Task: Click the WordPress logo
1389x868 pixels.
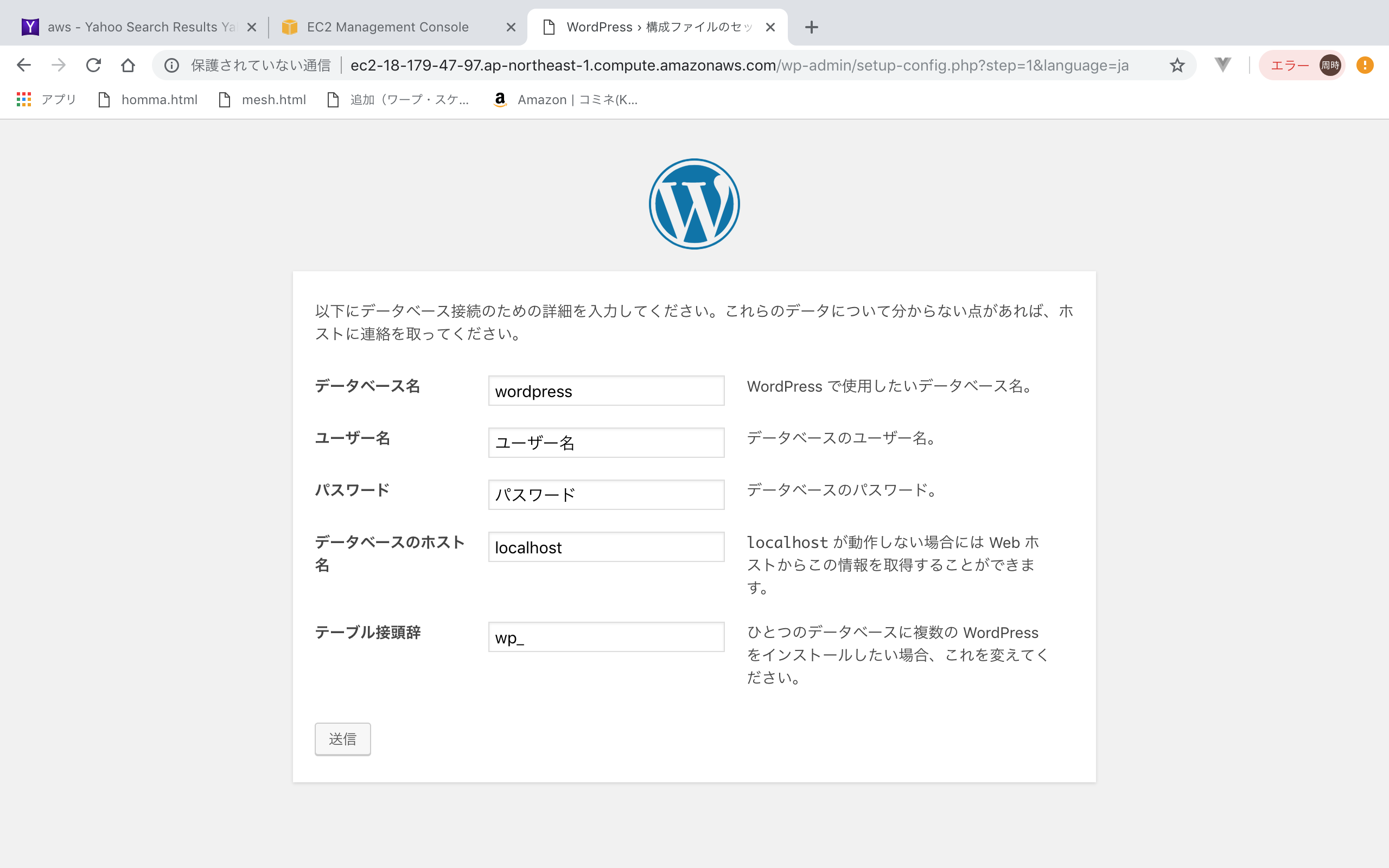Action: 694,204
